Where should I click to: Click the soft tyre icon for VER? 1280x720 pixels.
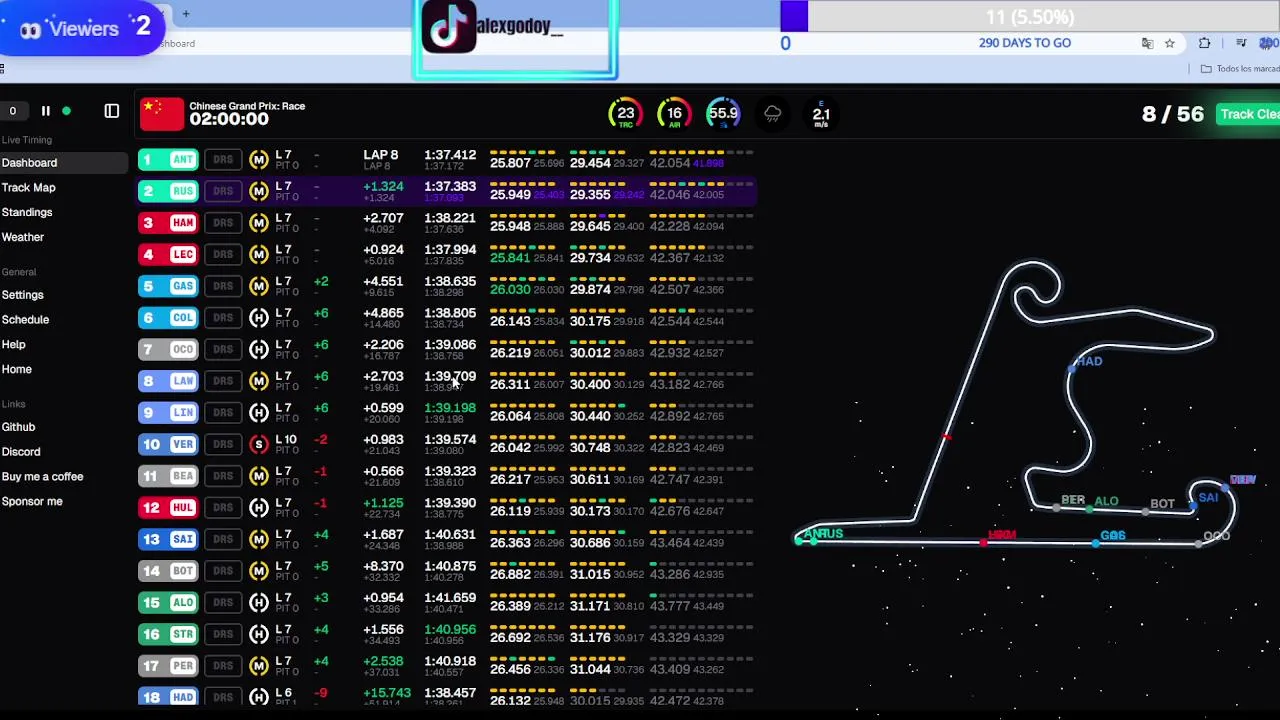[x=259, y=444]
